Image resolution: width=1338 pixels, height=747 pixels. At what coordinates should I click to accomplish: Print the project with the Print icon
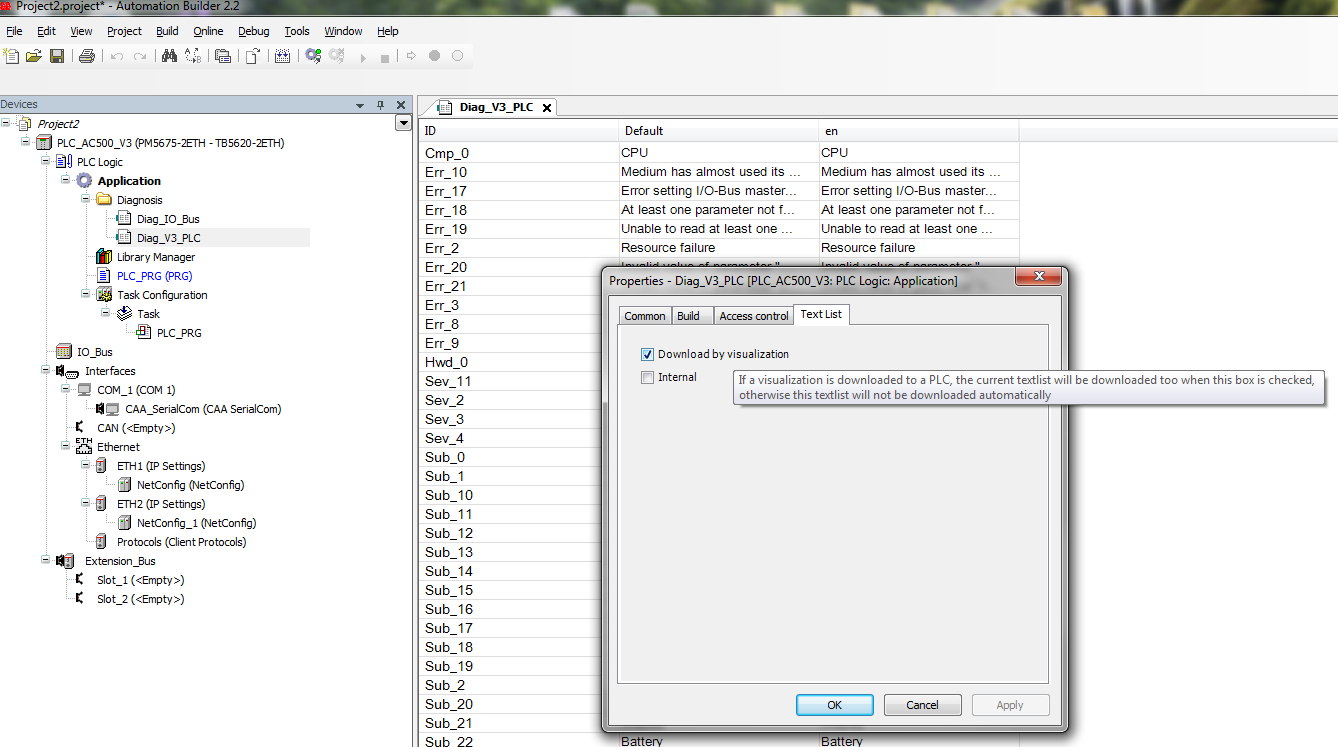[86, 56]
